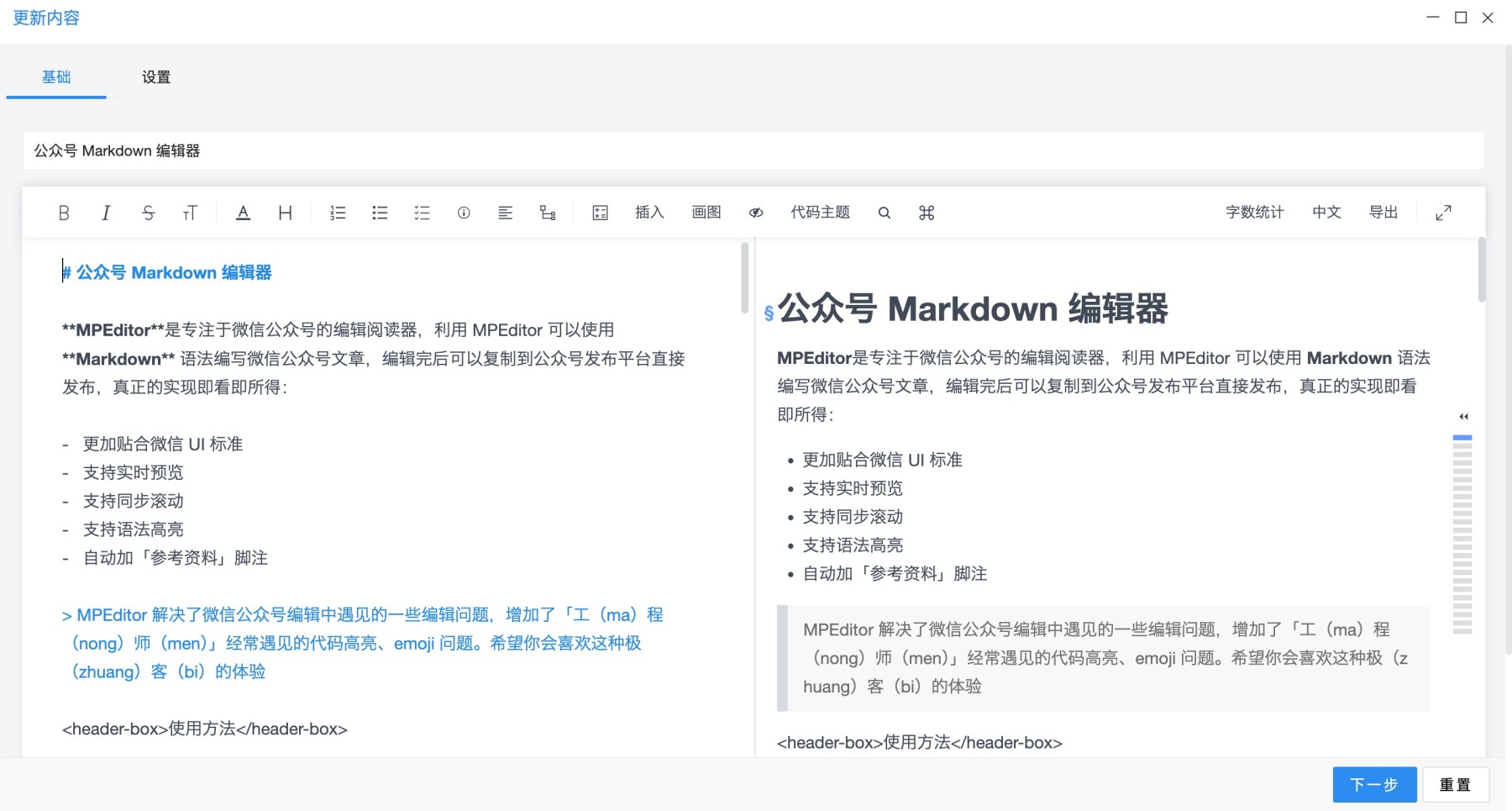Open the 代码主题 code theme menu
1512x811 pixels.
[820, 213]
